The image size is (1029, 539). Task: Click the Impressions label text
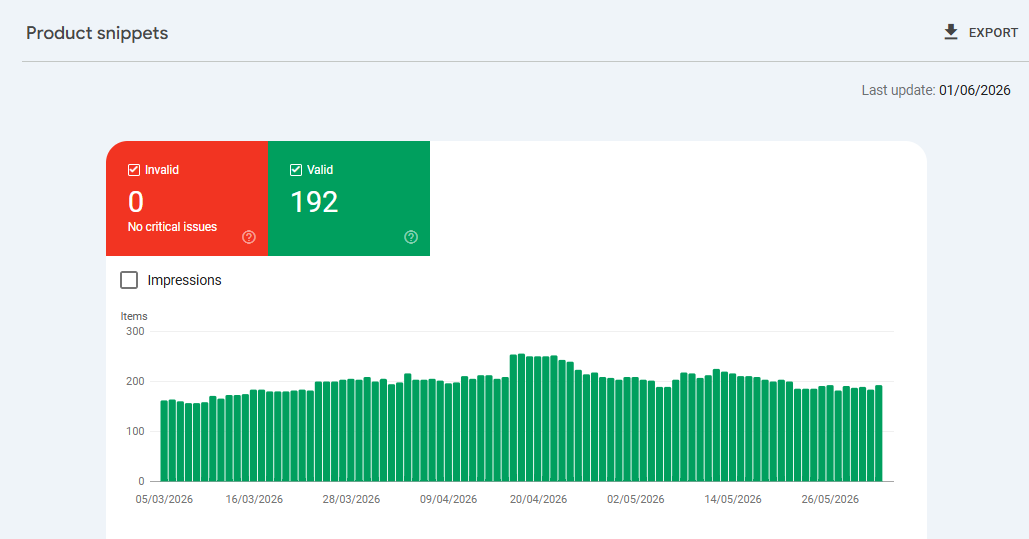184,280
